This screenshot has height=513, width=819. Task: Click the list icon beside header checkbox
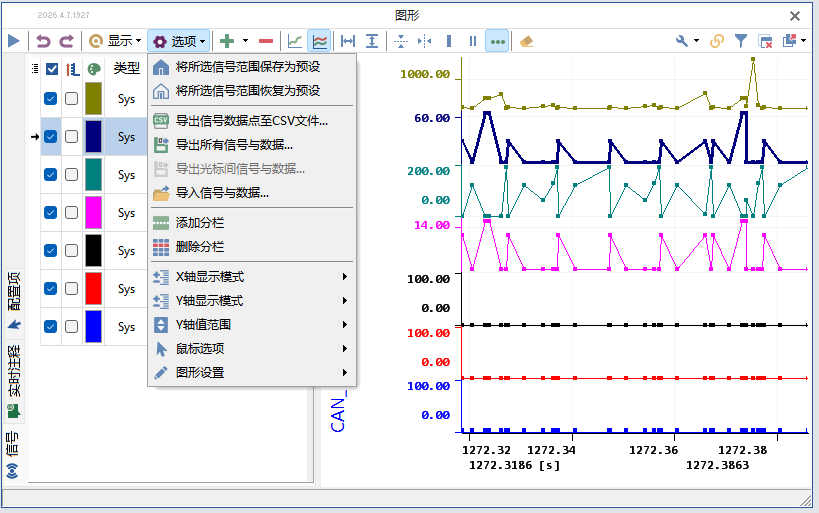35,68
